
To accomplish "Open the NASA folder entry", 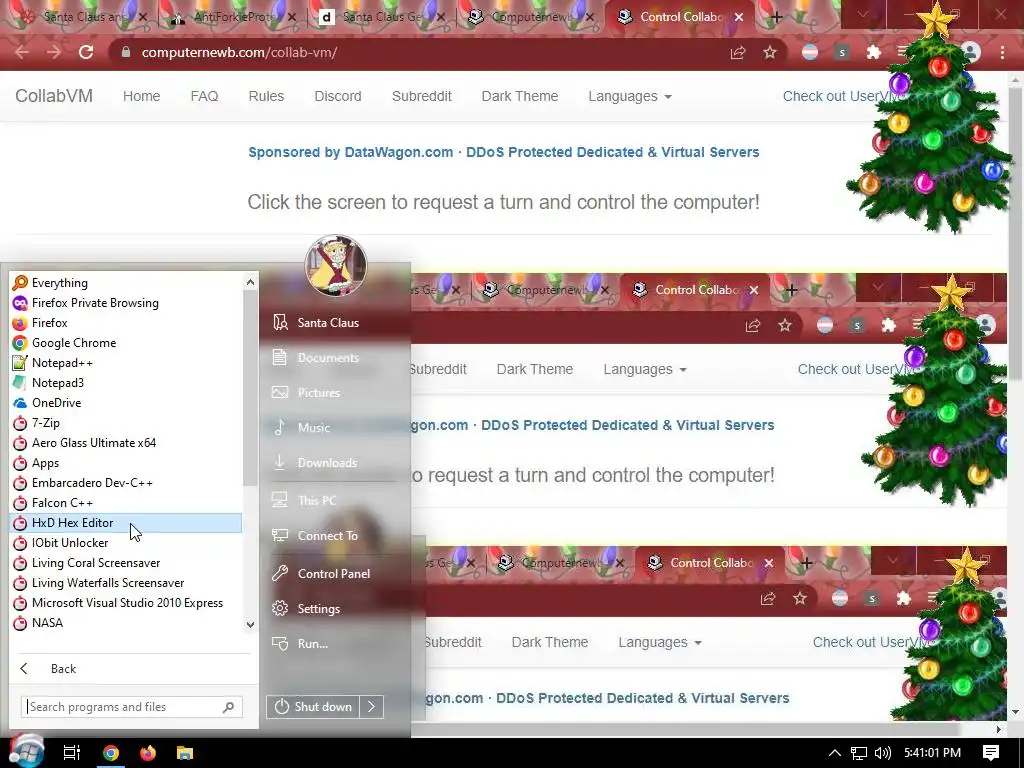I will (125, 623).
